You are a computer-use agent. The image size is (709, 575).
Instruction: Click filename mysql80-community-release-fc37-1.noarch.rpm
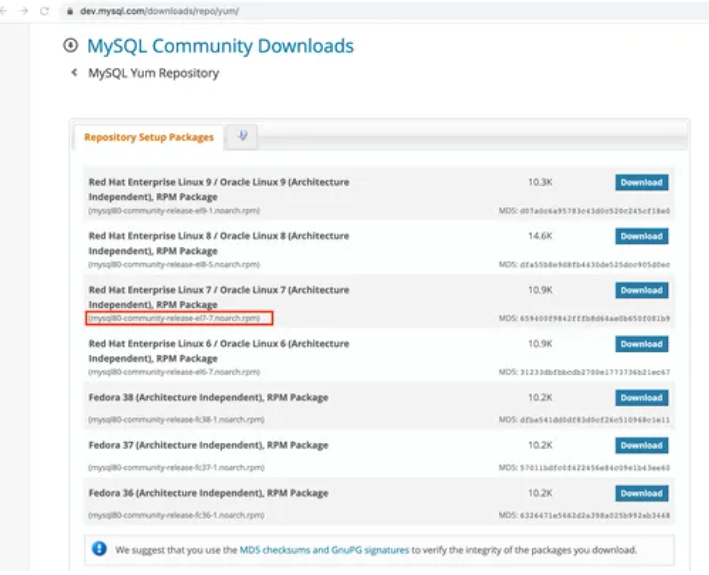point(176,467)
